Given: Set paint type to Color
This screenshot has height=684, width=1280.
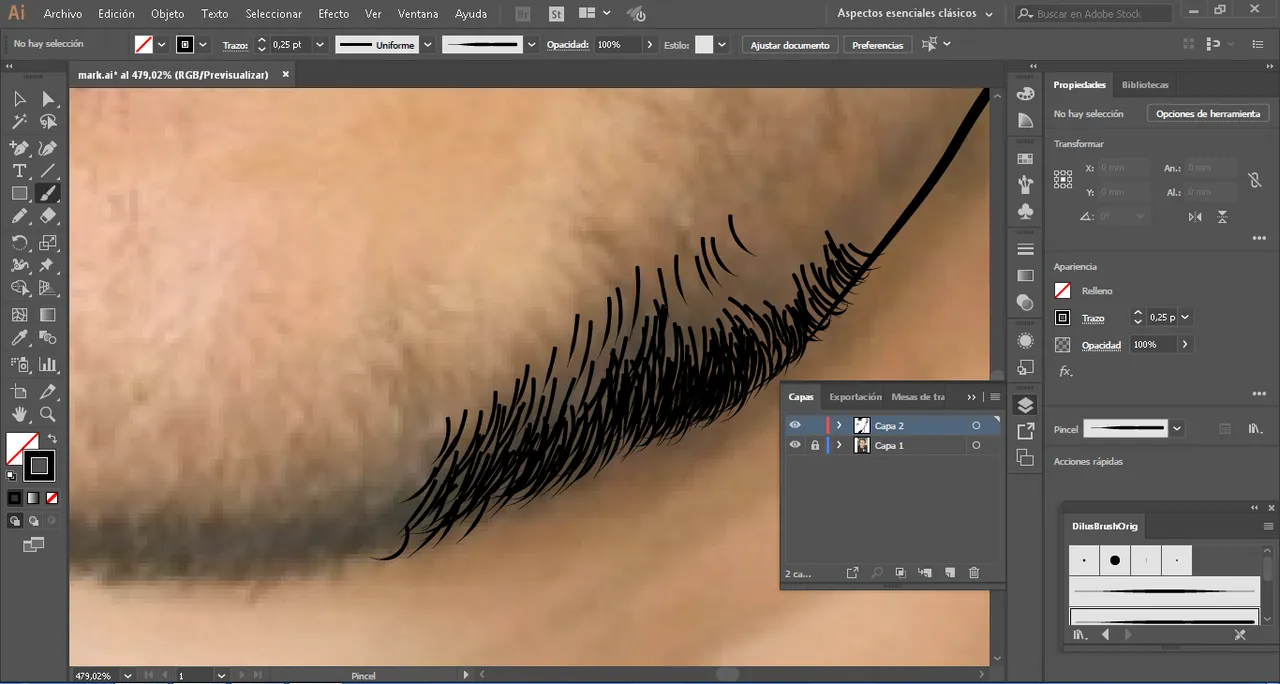Looking at the screenshot, I should [15, 498].
